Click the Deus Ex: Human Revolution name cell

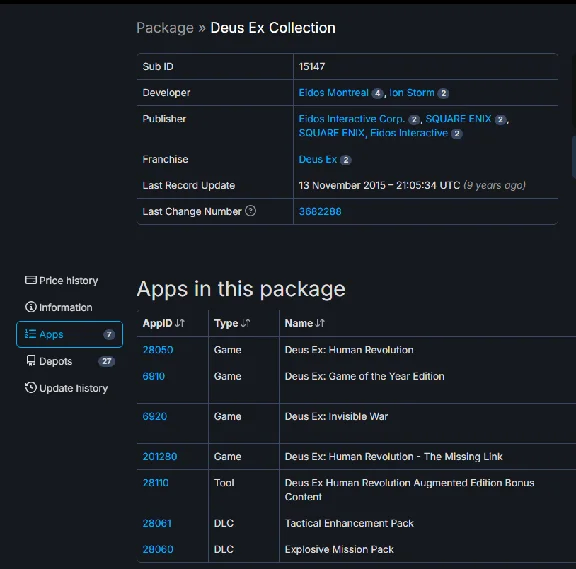pos(349,350)
